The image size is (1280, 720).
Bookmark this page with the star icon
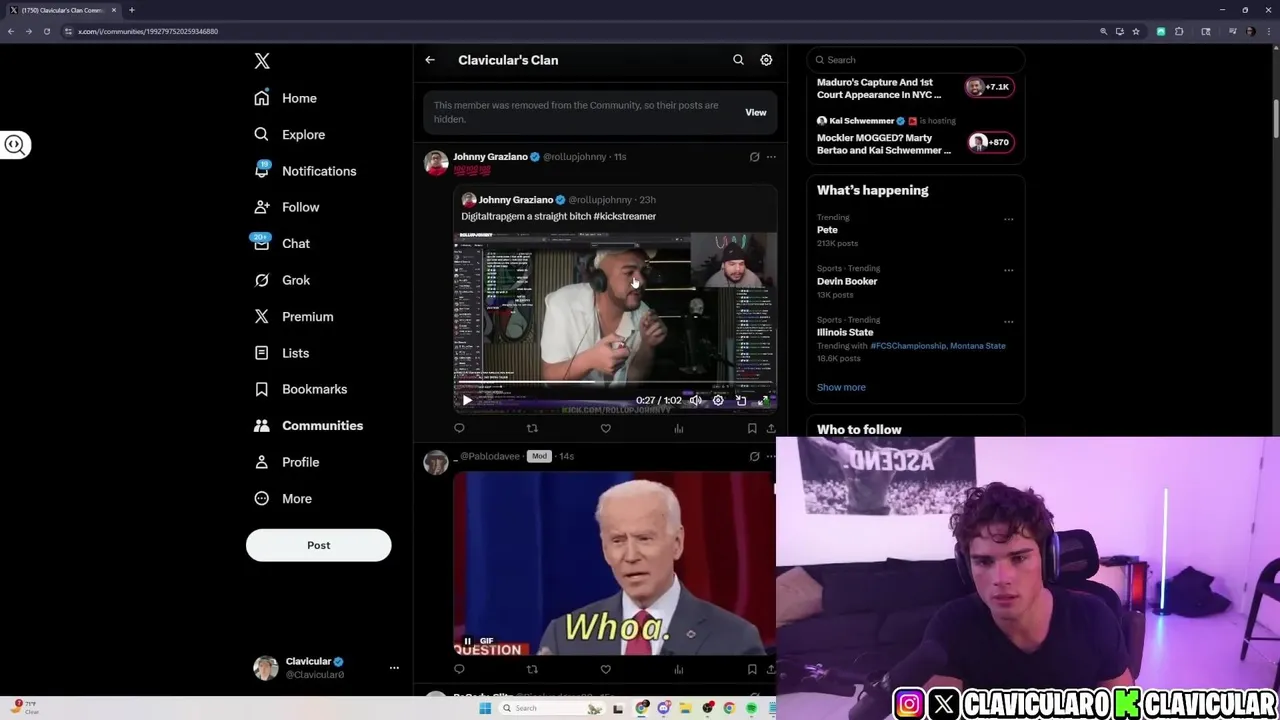(1136, 31)
